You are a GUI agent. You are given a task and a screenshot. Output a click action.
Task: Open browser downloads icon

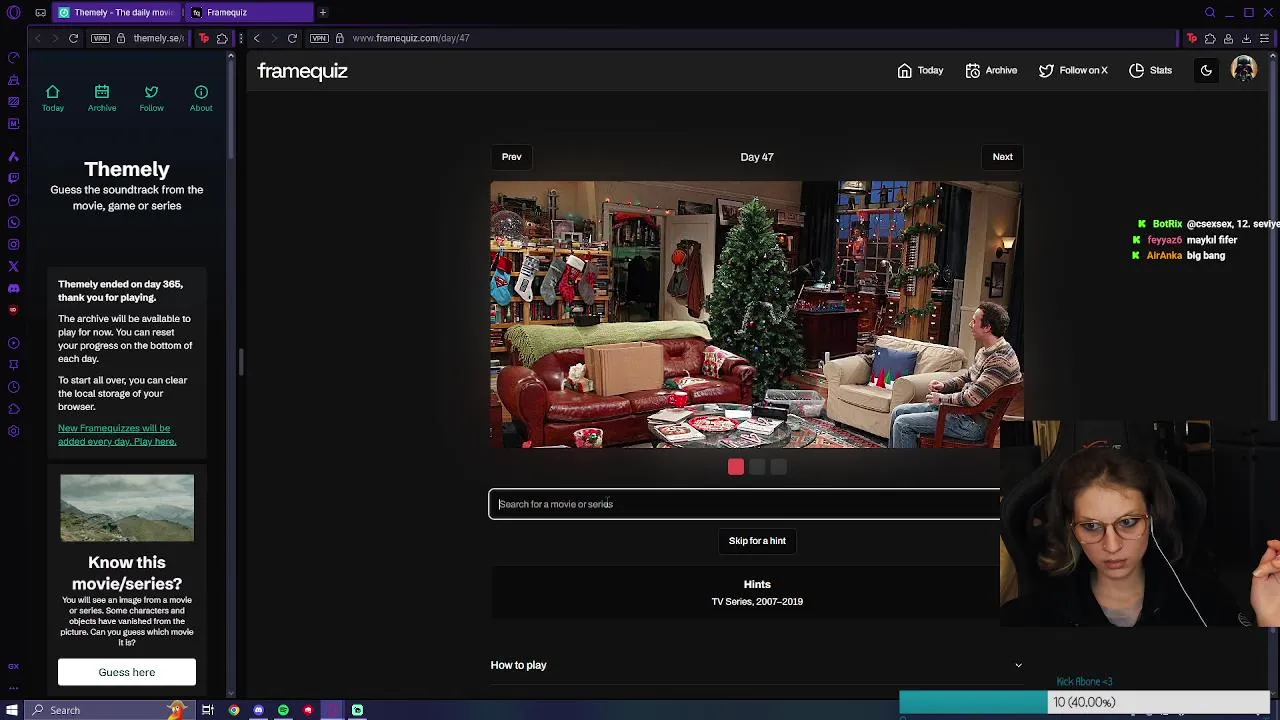tap(1246, 38)
